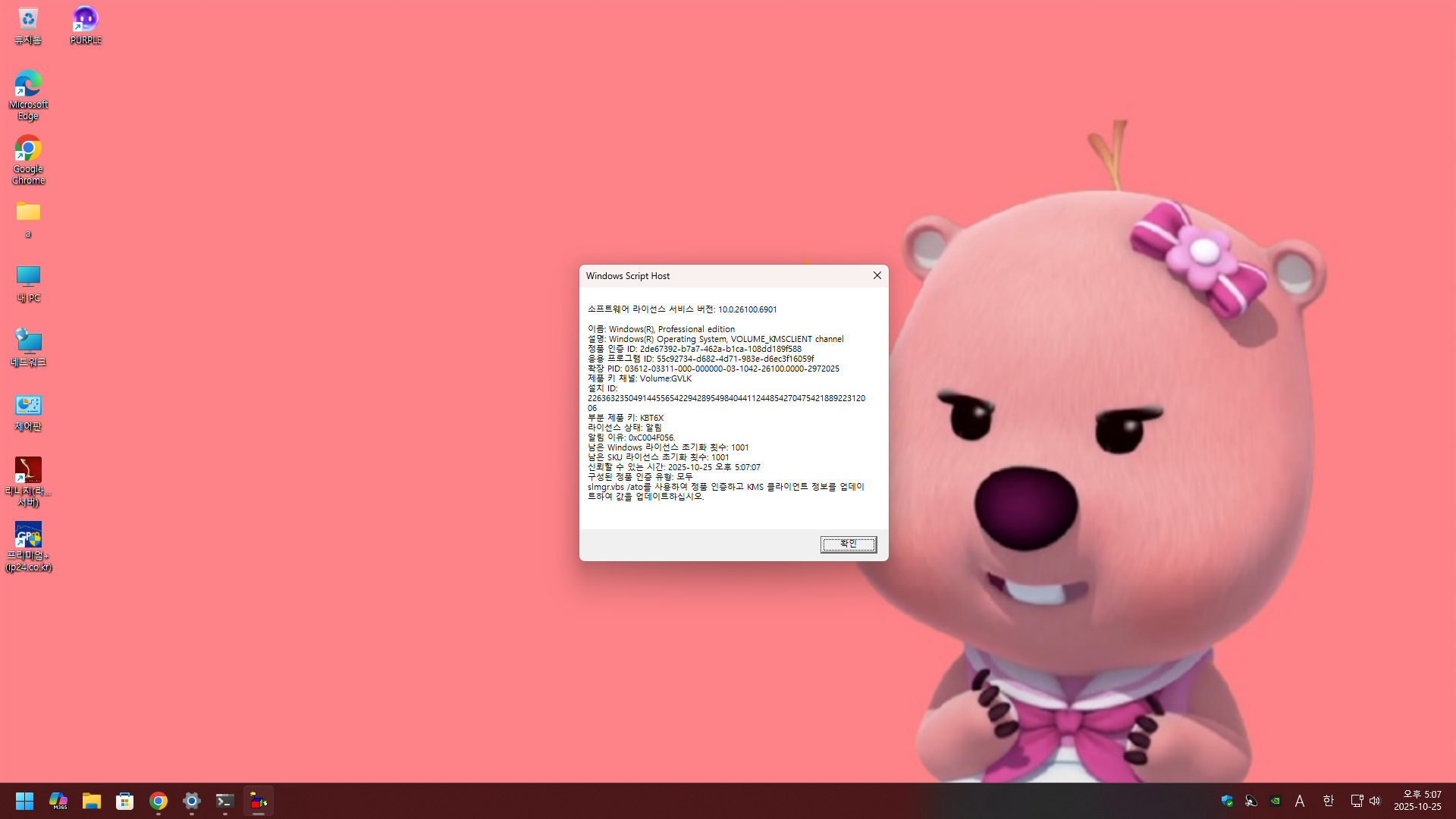The height and width of the screenshot is (819, 1456).
Task: Click the line with VOLUME_KMSCLIENT channel
Action: pyautogui.click(x=715, y=339)
